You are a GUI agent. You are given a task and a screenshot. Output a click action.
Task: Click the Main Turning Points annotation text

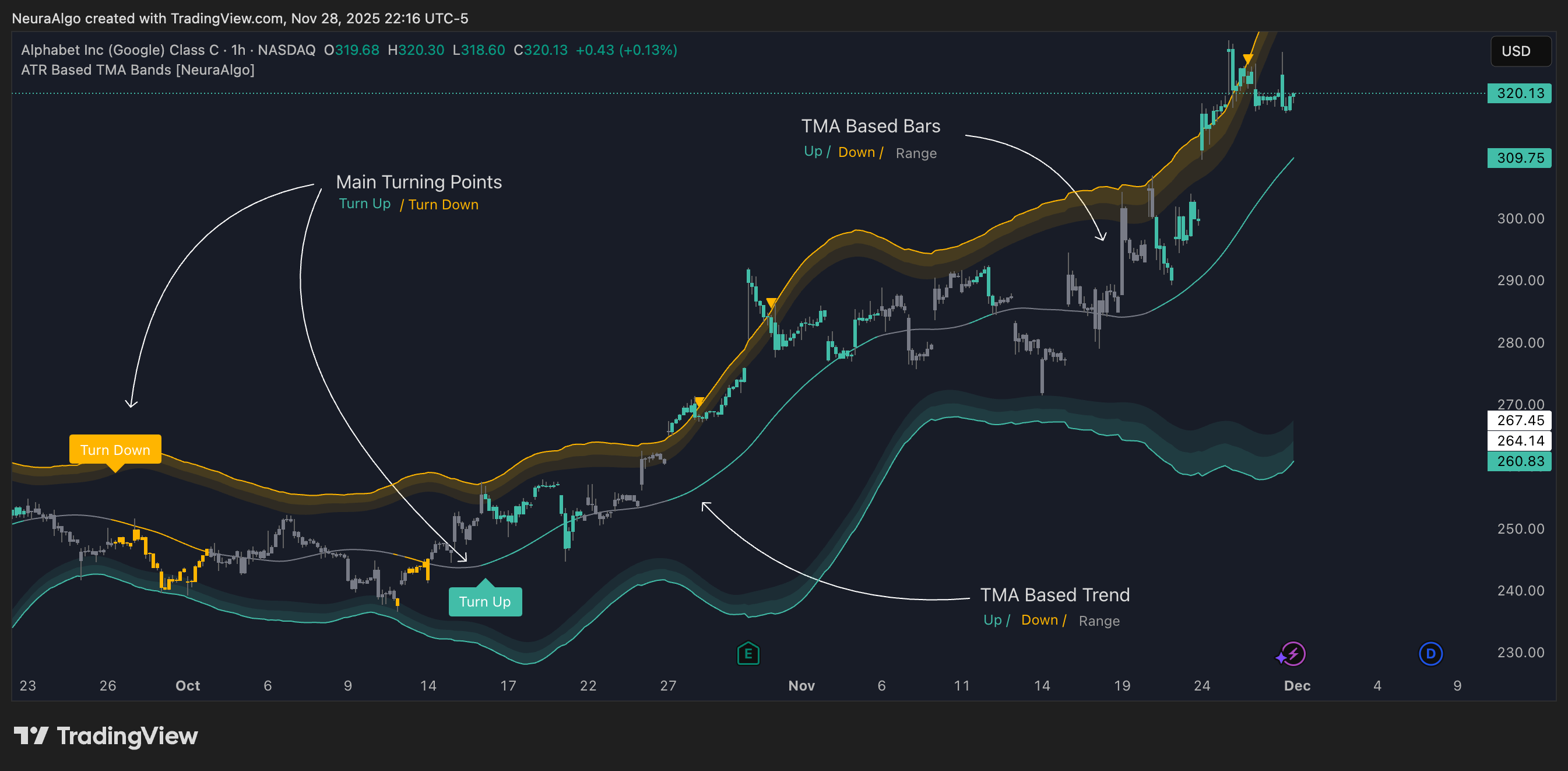(x=419, y=182)
